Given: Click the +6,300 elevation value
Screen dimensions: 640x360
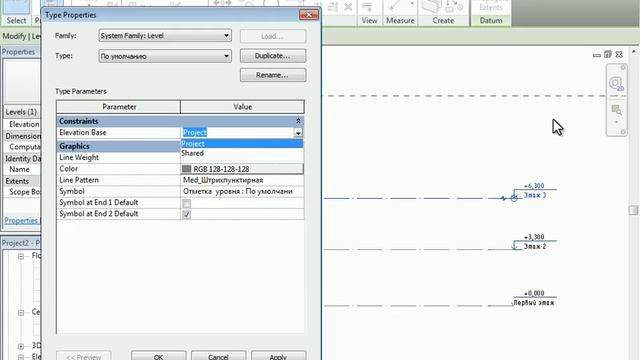Looking at the screenshot, I should pos(534,186).
